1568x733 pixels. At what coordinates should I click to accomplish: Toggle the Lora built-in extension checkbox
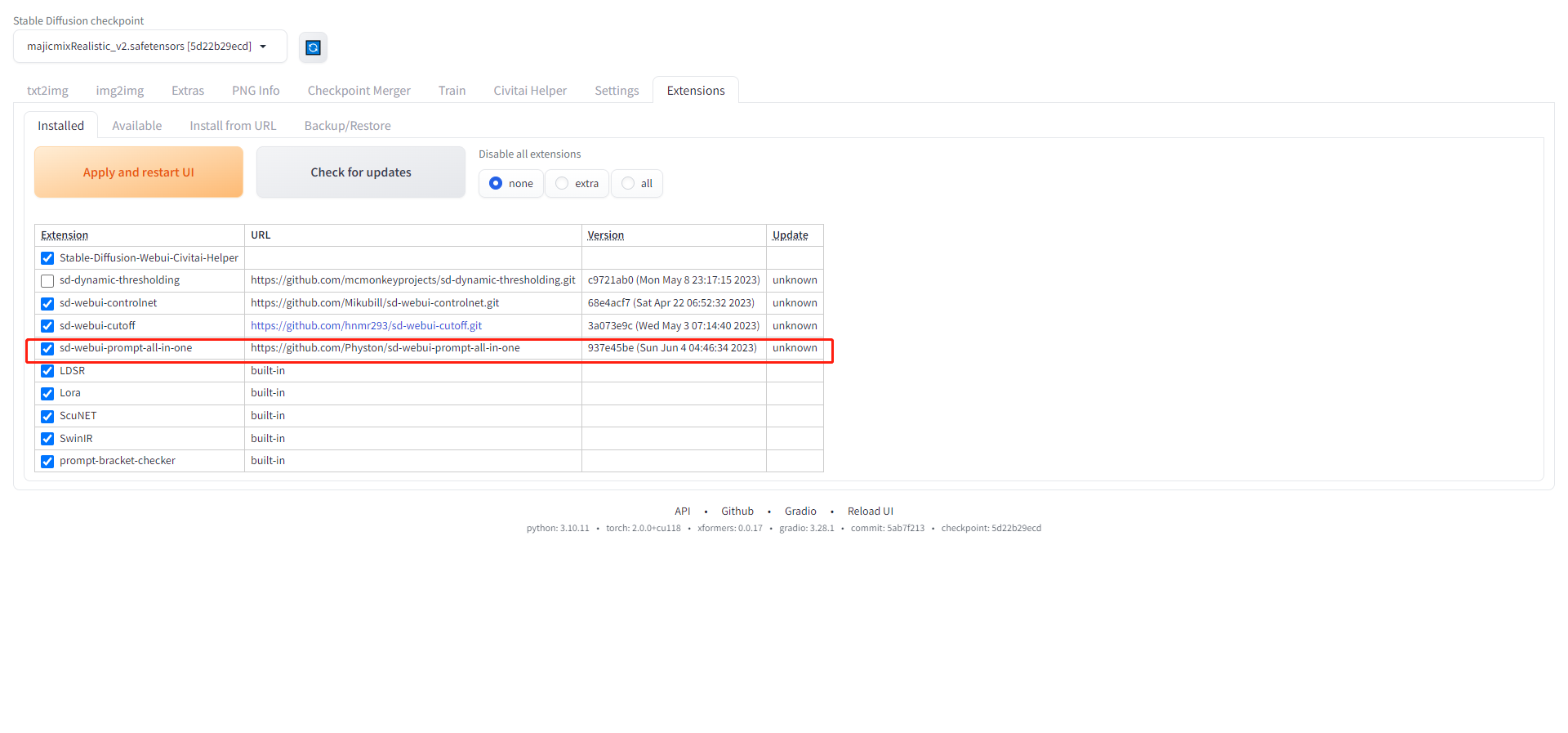(47, 394)
